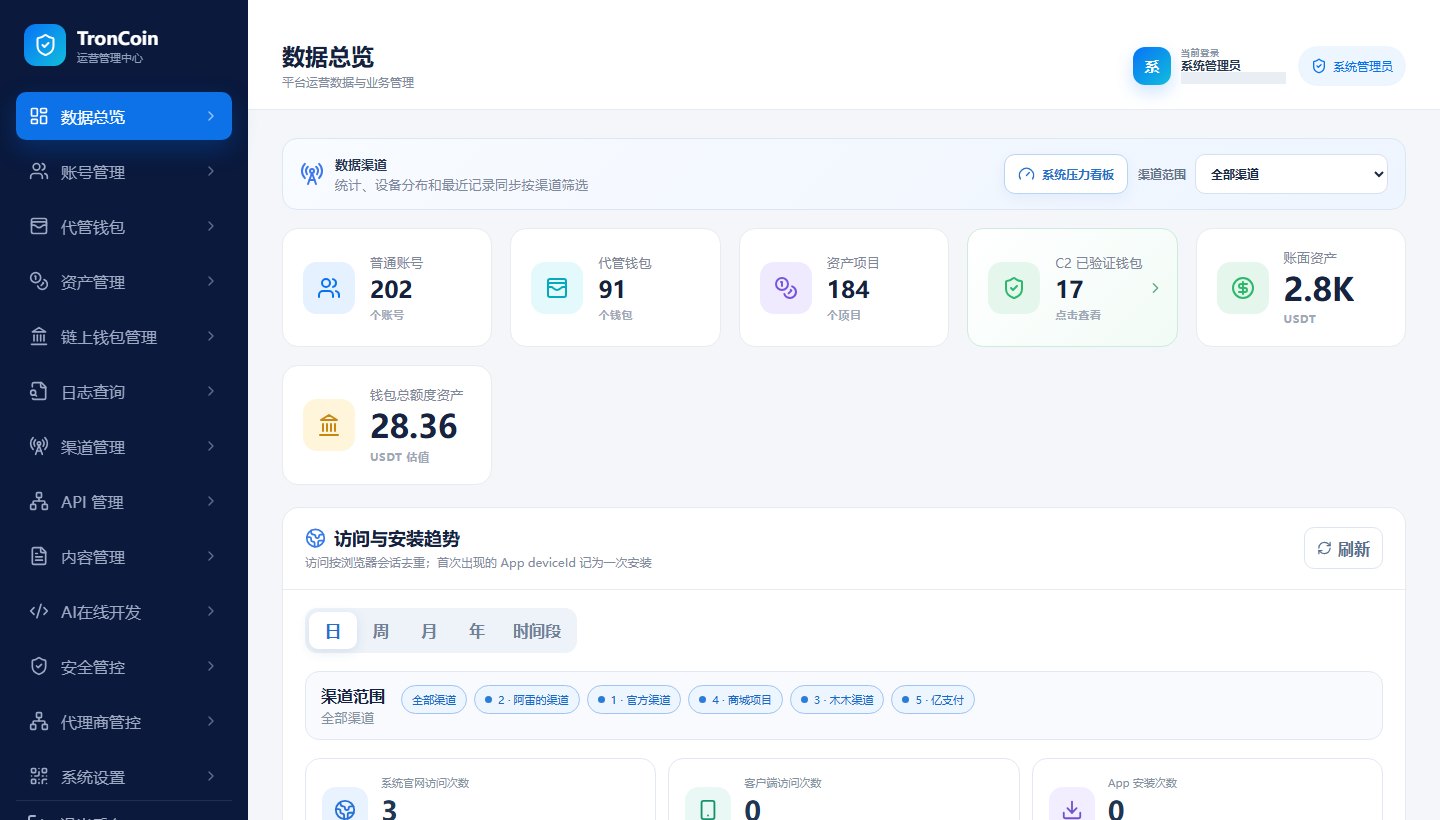Click the 资产项目 184 stat card
This screenshot has width=1440, height=820.
(844, 288)
